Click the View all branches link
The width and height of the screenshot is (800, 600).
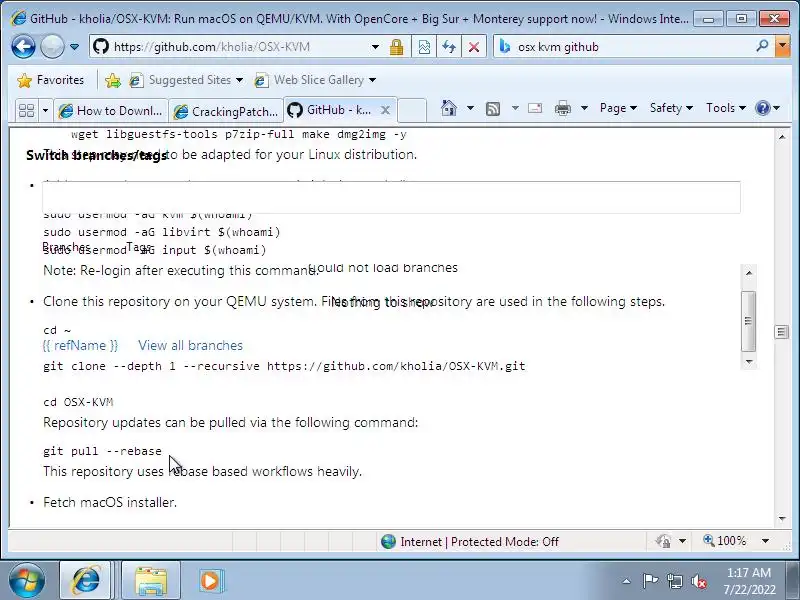[x=190, y=345]
